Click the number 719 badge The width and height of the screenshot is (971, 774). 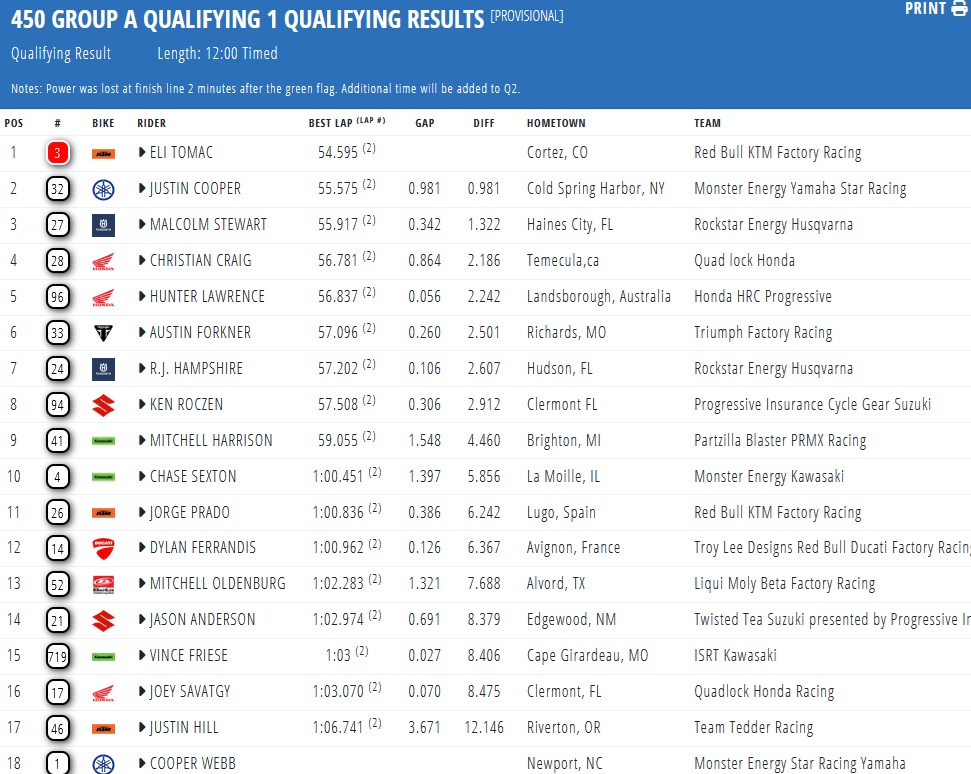point(57,656)
